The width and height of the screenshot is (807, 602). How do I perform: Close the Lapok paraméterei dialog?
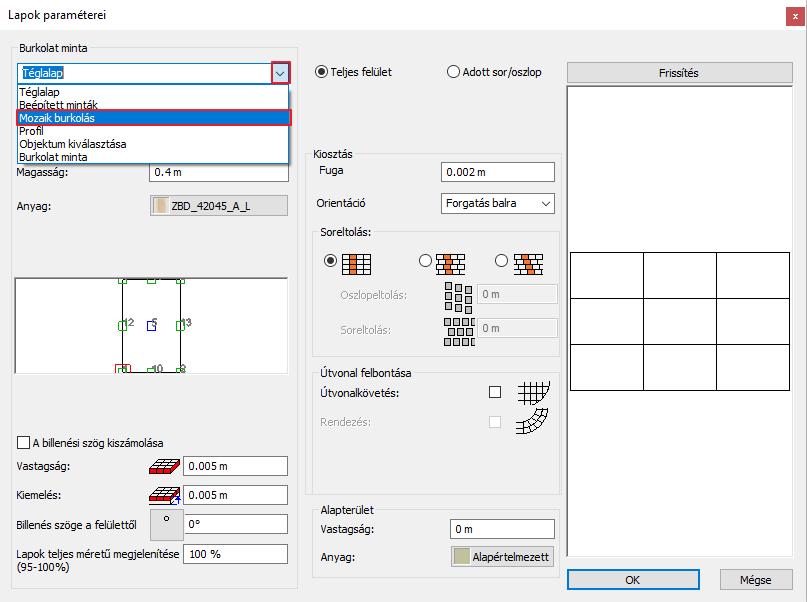(x=795, y=16)
